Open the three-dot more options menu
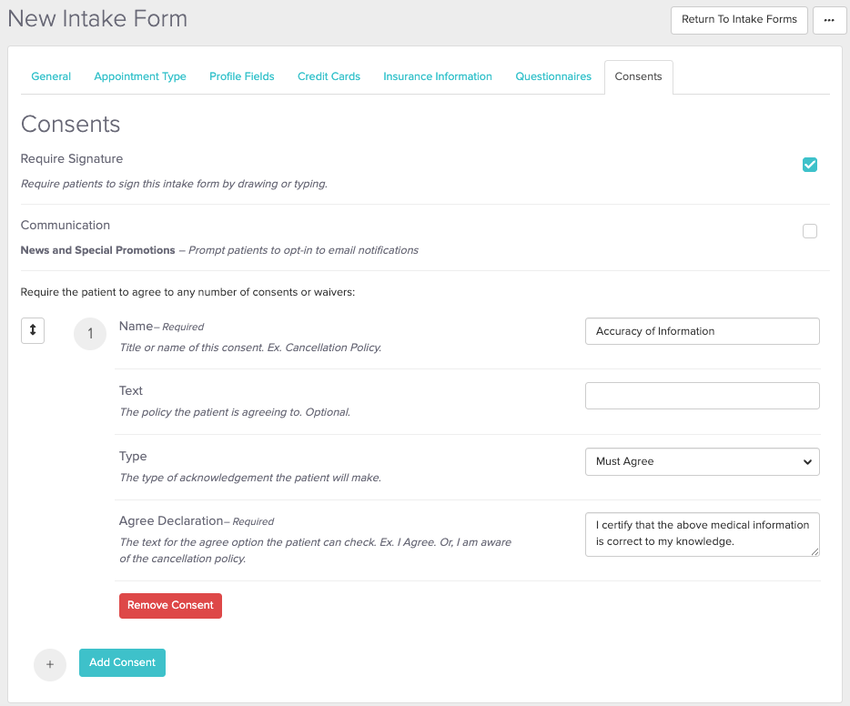Screen dimensions: 850x706 tap(829, 20)
